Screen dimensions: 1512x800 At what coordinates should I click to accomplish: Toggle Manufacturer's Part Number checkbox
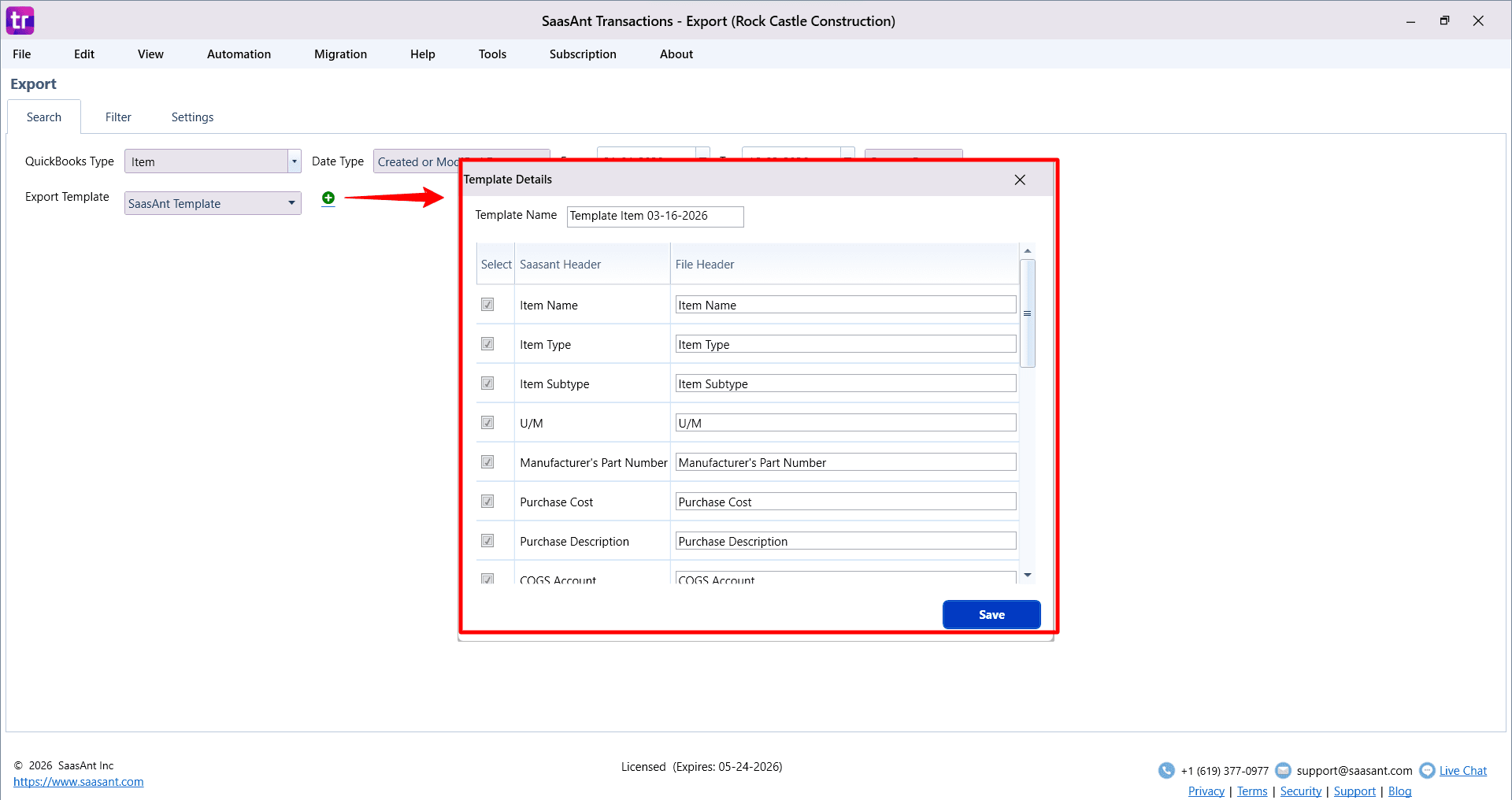point(487,462)
